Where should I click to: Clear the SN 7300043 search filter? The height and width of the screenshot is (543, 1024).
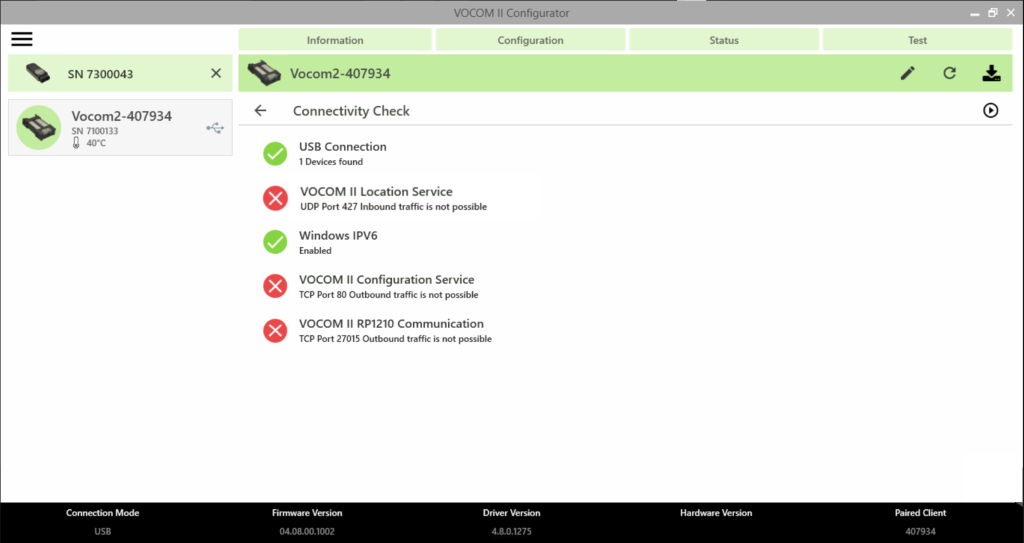pyautogui.click(x=216, y=73)
